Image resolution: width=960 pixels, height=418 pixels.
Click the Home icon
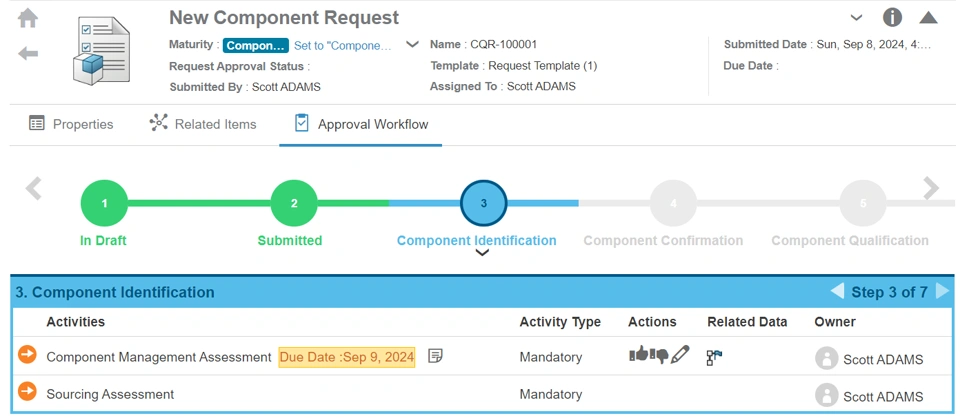point(28,19)
